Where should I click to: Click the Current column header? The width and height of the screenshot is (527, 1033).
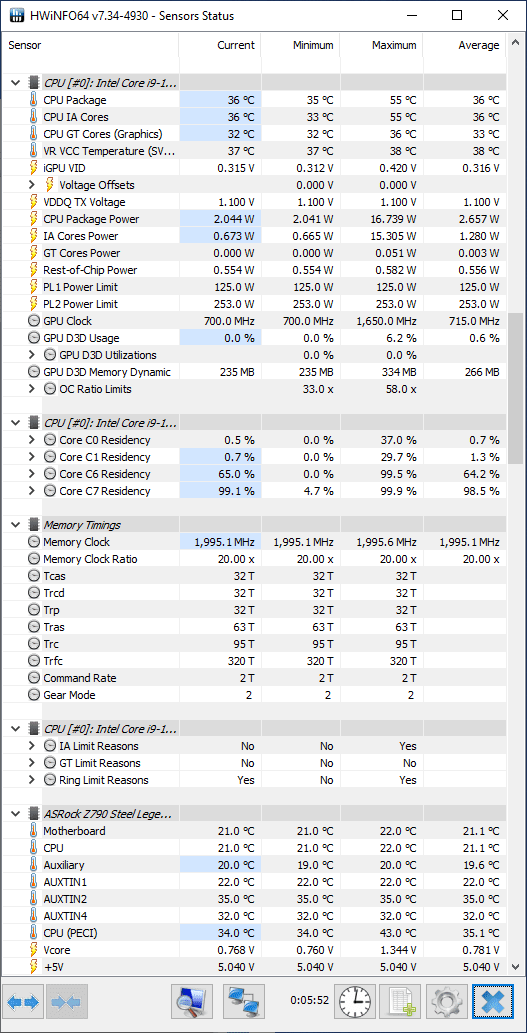(219, 45)
